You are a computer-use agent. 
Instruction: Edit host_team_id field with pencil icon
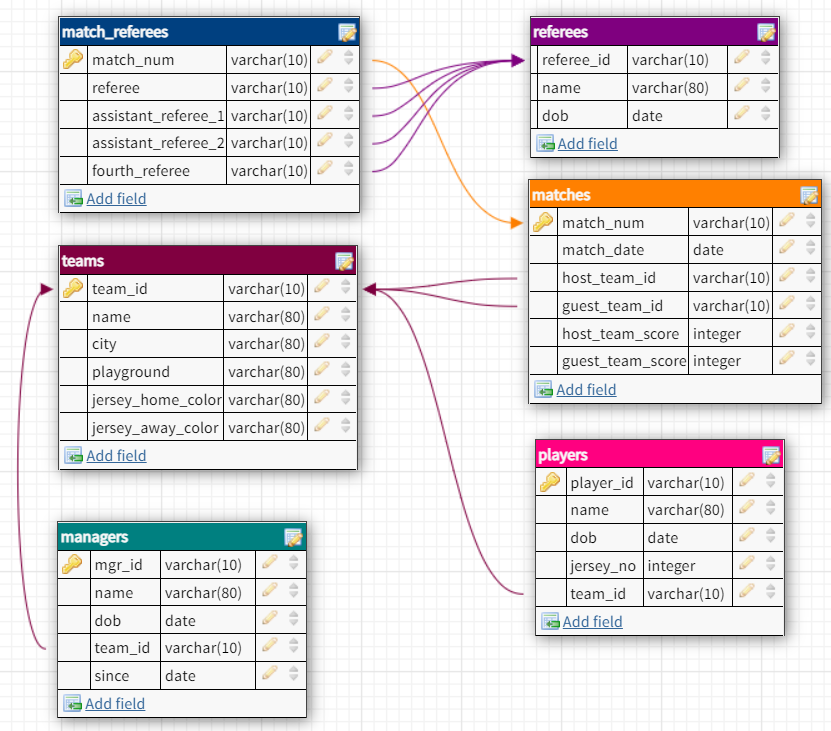pyautogui.click(x=787, y=275)
